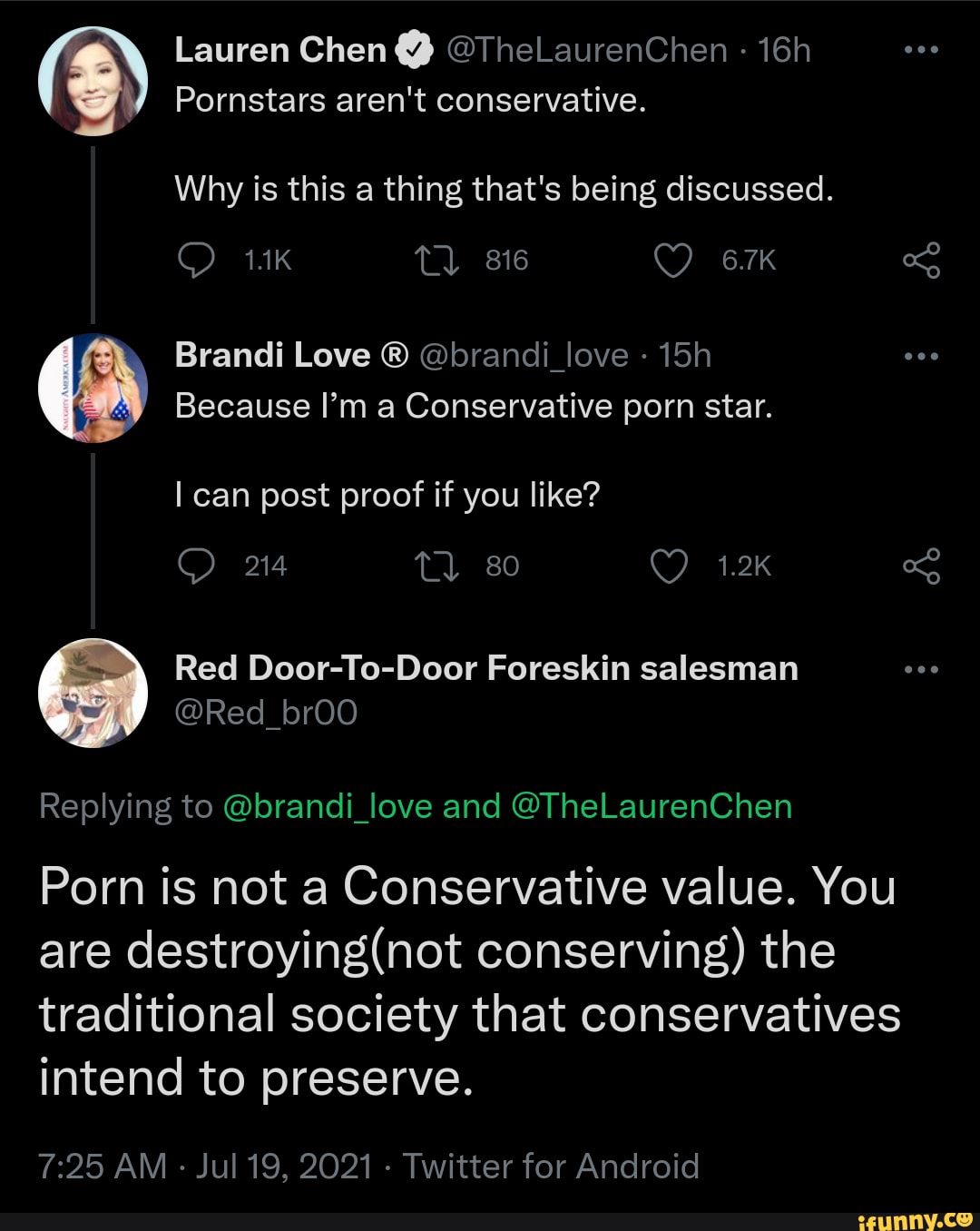Open more options for Lauren Chen's tweet
Viewport: 980px width, 1231px height.
point(921,50)
